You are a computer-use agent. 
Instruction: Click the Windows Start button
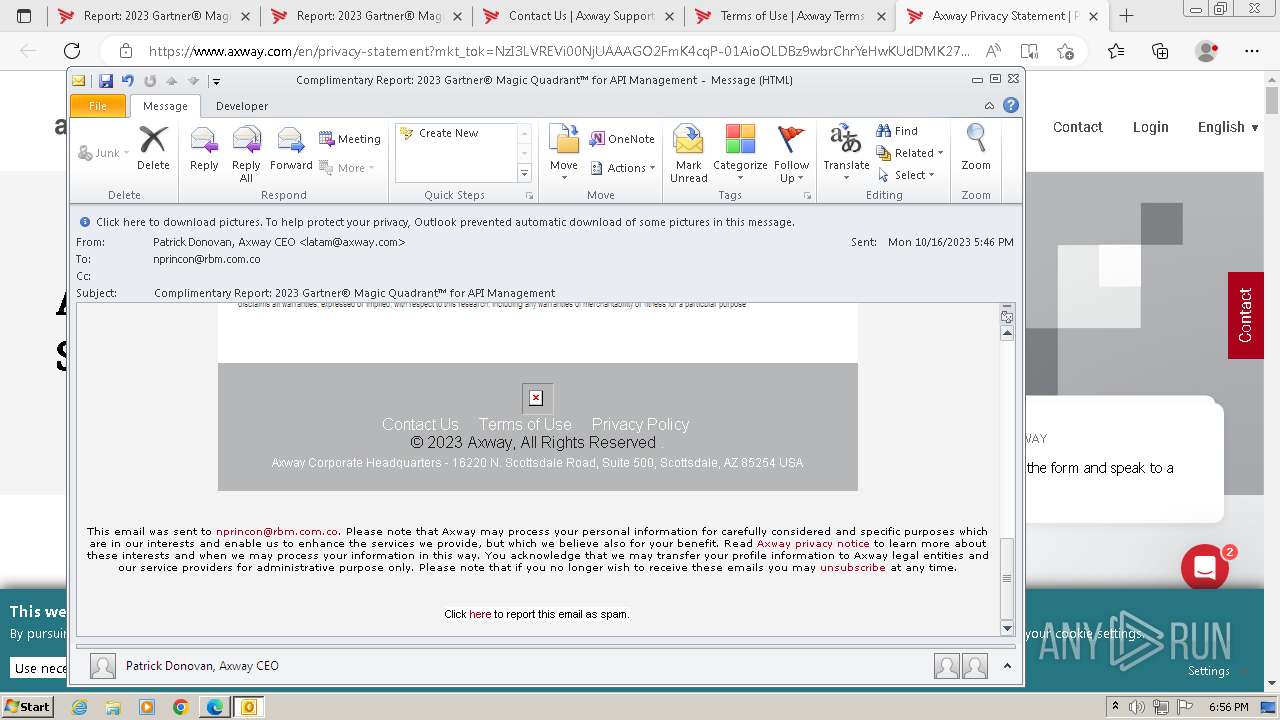(x=27, y=707)
